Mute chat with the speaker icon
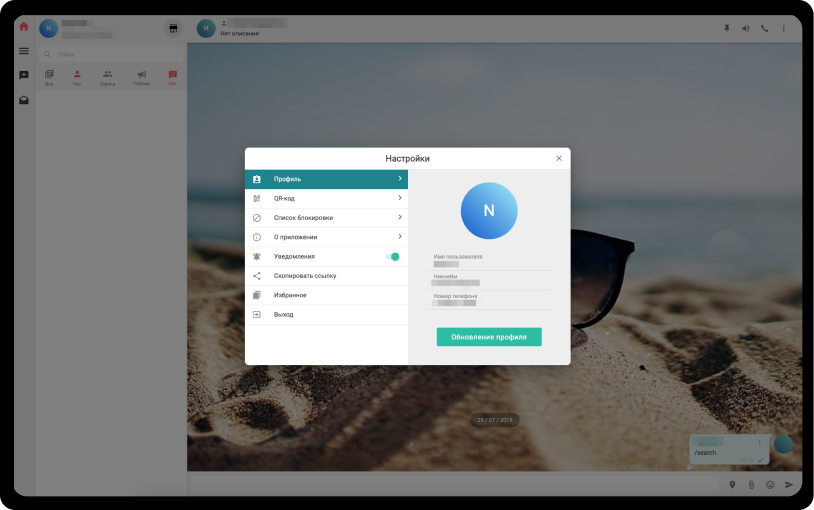The width and height of the screenshot is (814, 510). tap(746, 28)
